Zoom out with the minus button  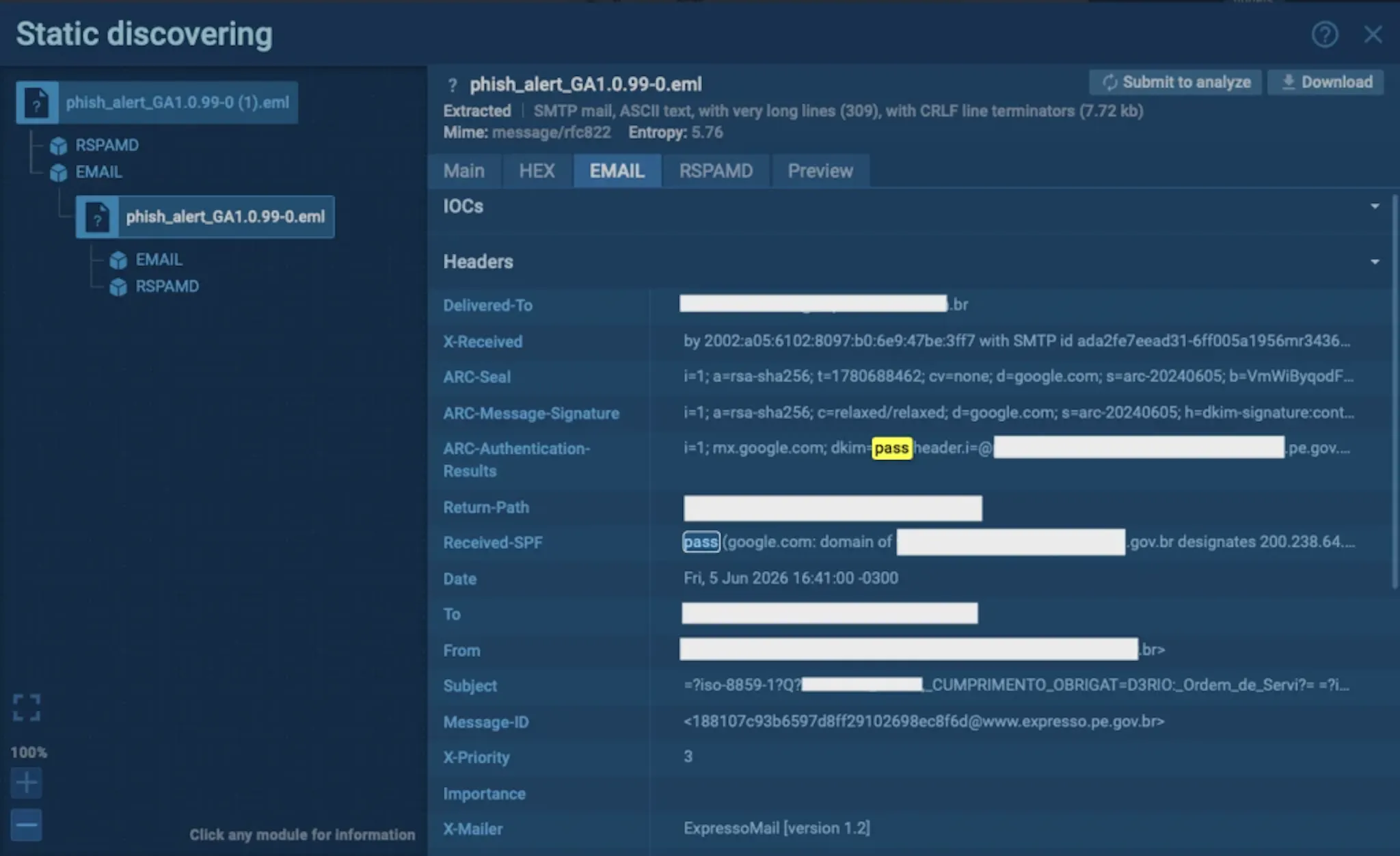(x=27, y=825)
